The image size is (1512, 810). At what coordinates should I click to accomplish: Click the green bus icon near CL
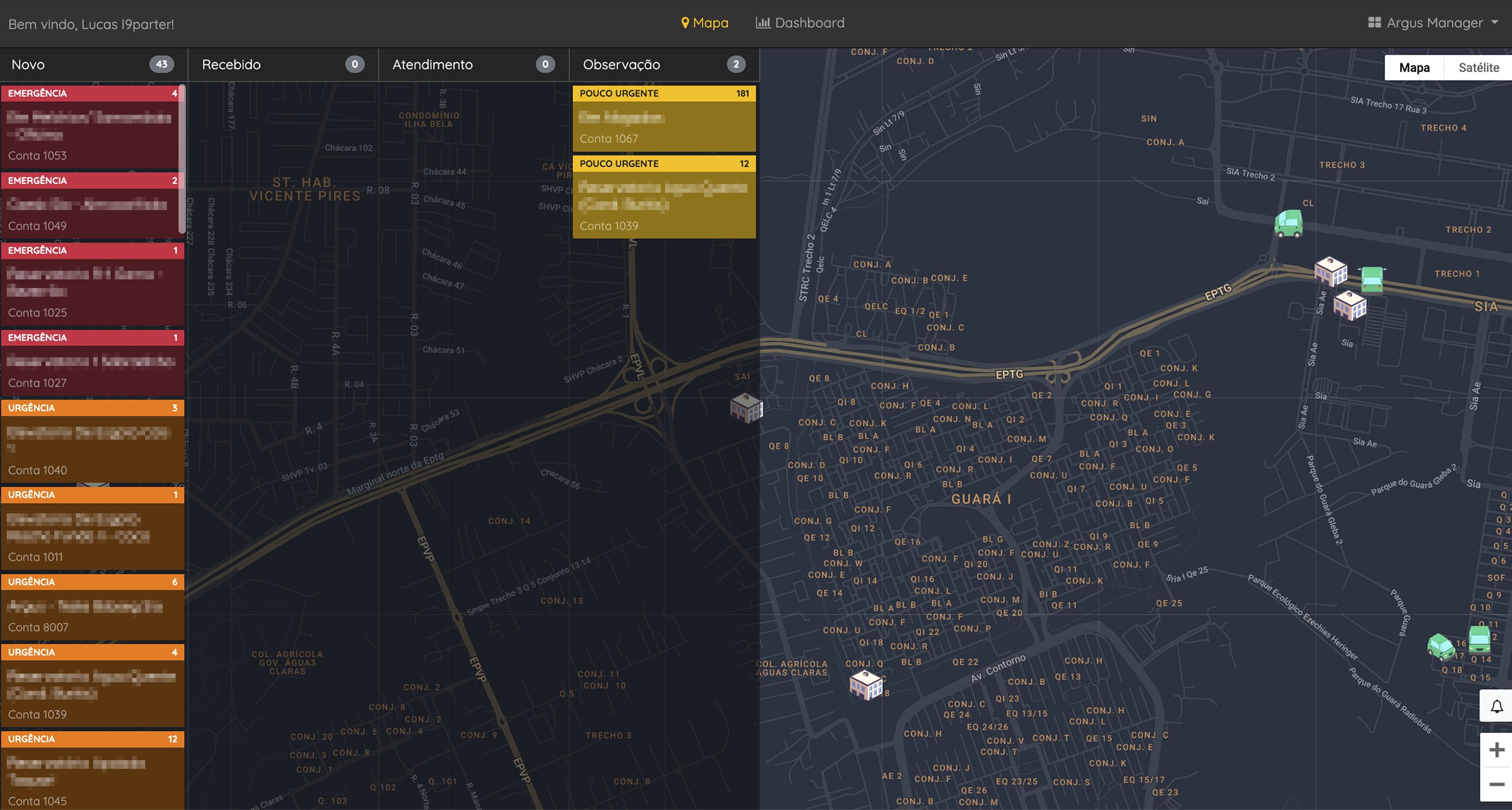click(1288, 224)
